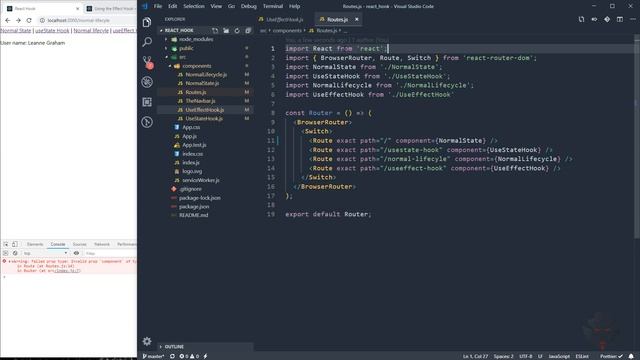Switch to DevTools Elements tab
Image resolution: width=640 pixels, height=360 pixels.
pyautogui.click(x=35, y=244)
